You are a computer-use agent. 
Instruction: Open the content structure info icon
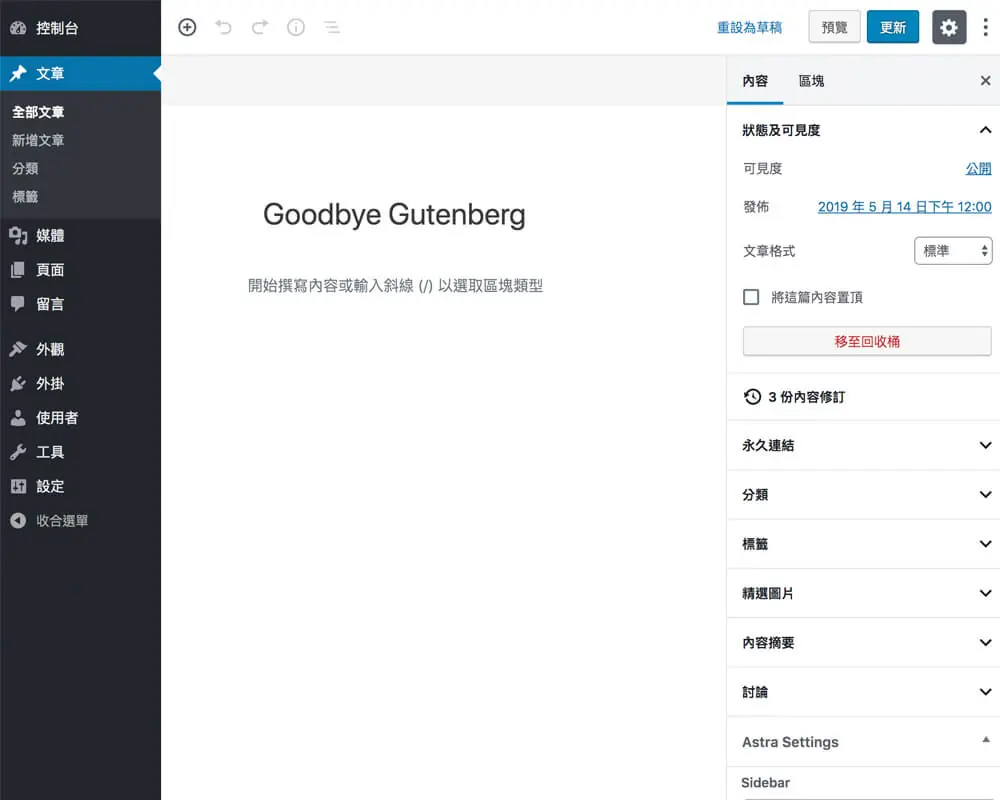pos(296,27)
